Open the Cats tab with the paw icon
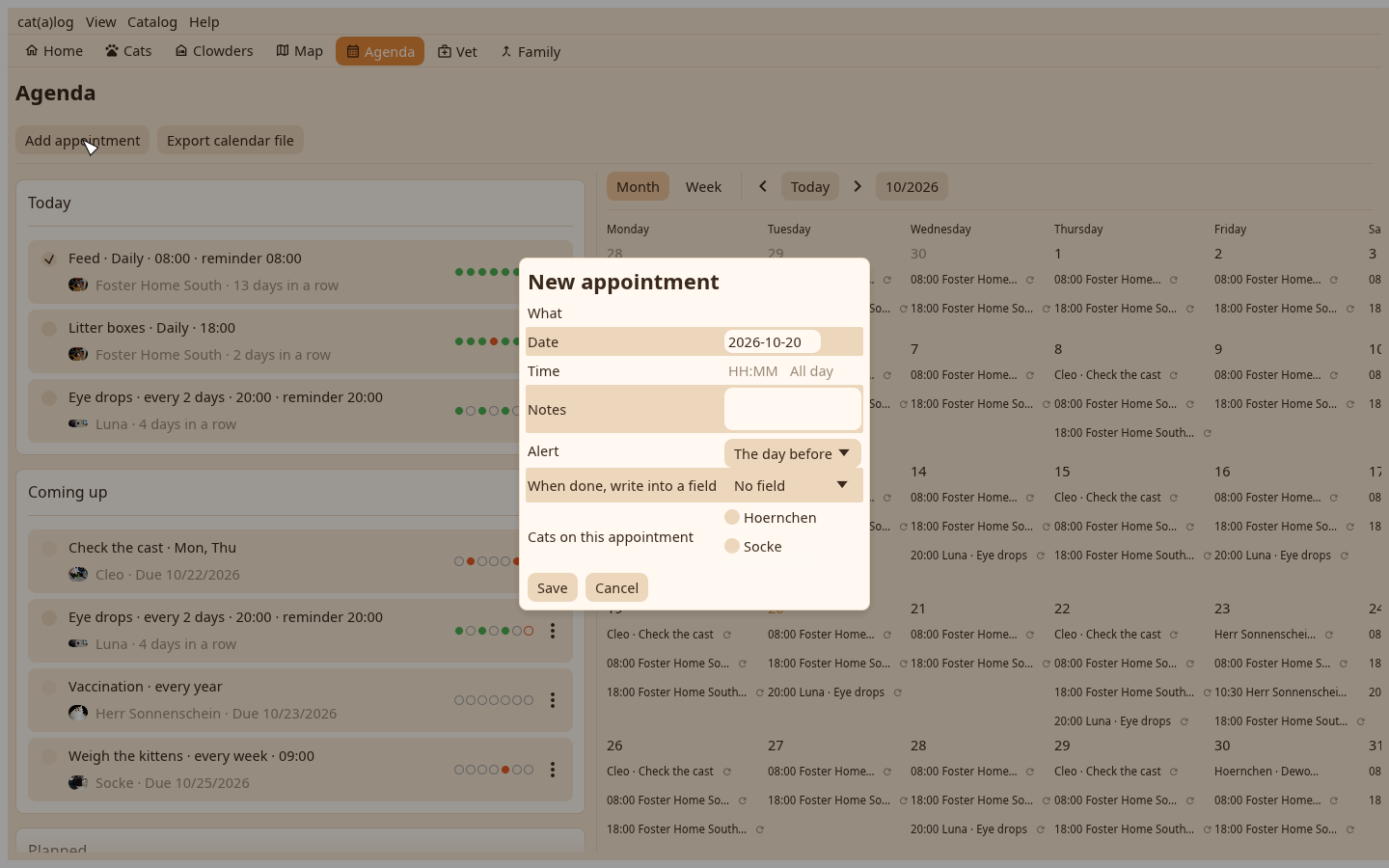The width and height of the screenshot is (1389, 868). (x=128, y=51)
